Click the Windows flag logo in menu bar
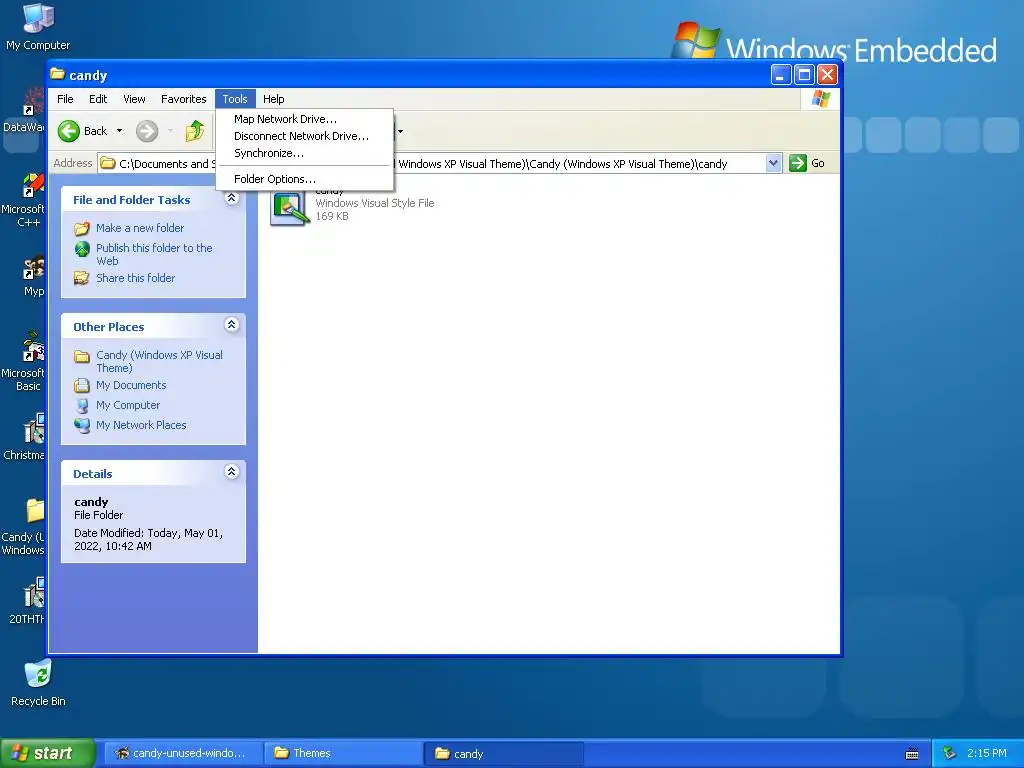The image size is (1024, 768). tap(820, 99)
